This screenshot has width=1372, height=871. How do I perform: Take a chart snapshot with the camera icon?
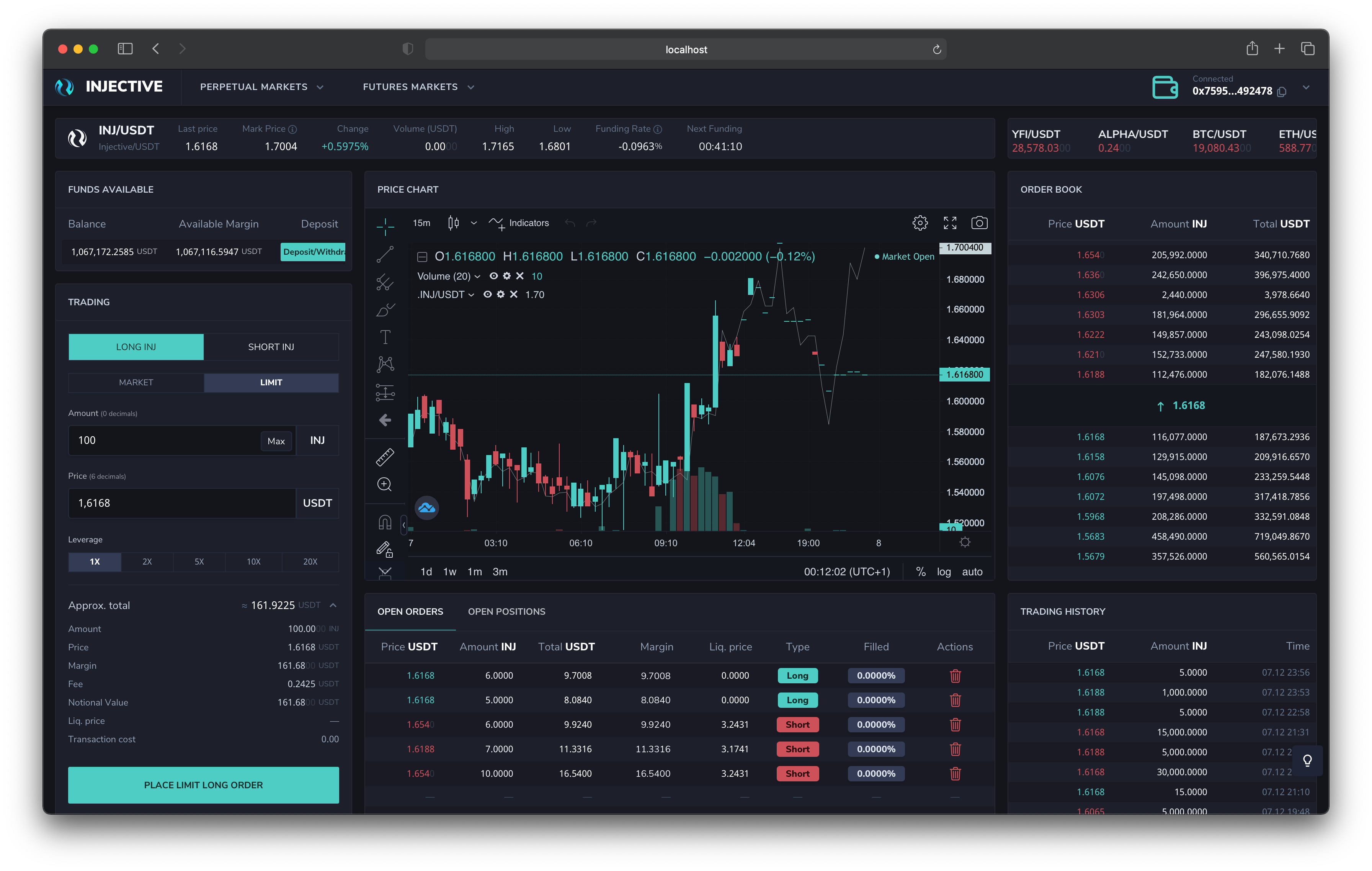(979, 223)
